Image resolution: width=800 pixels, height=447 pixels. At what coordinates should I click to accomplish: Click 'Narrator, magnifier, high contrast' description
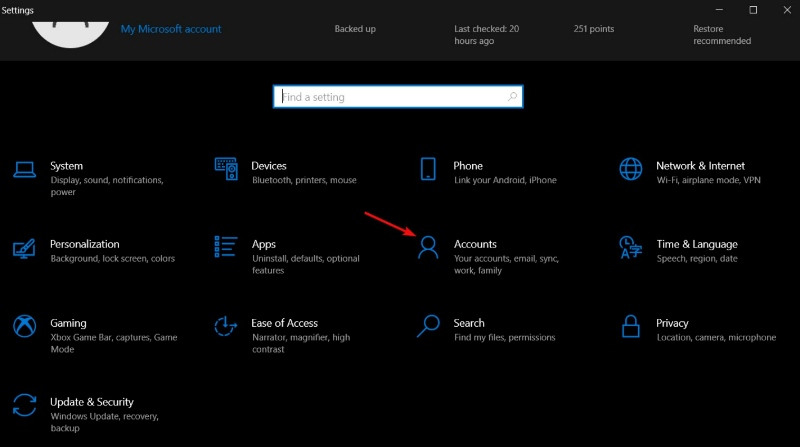301,343
